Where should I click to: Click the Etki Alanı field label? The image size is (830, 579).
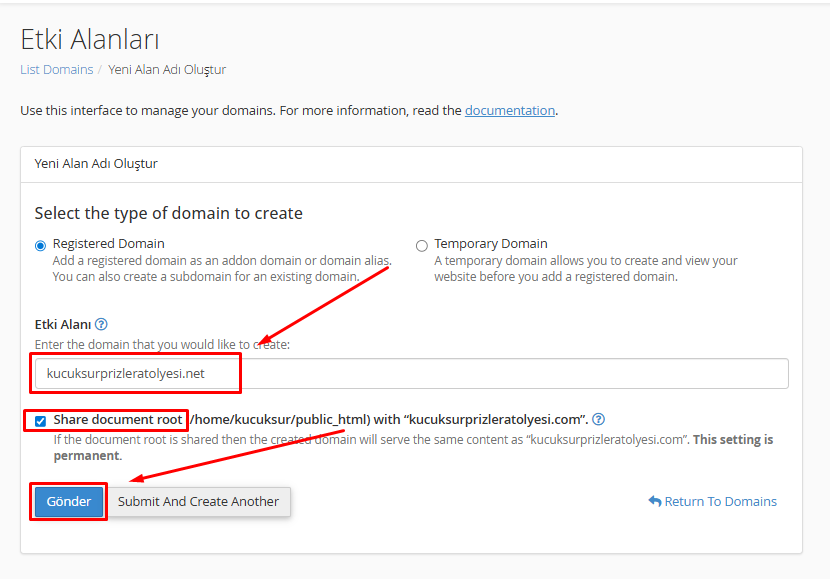coord(63,324)
